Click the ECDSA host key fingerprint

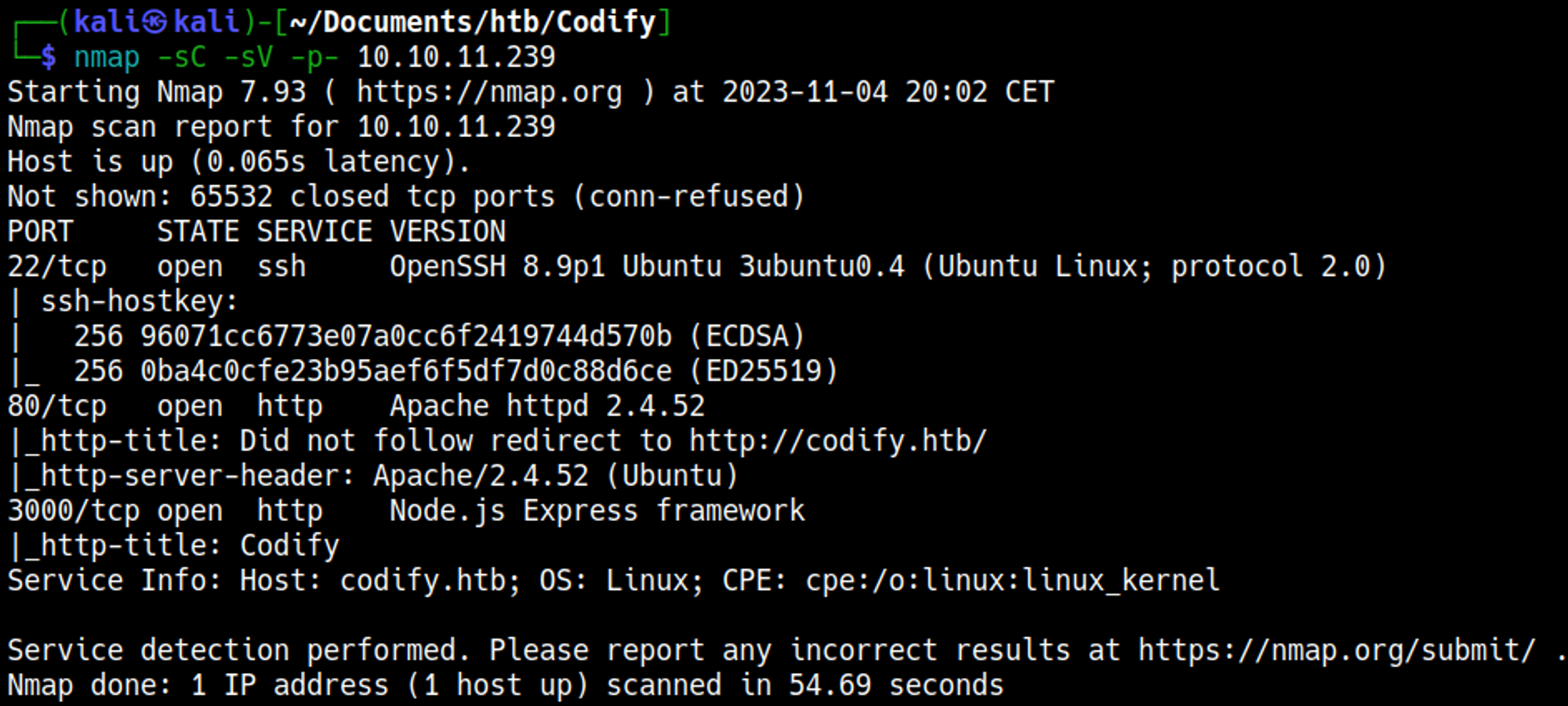[405, 337]
